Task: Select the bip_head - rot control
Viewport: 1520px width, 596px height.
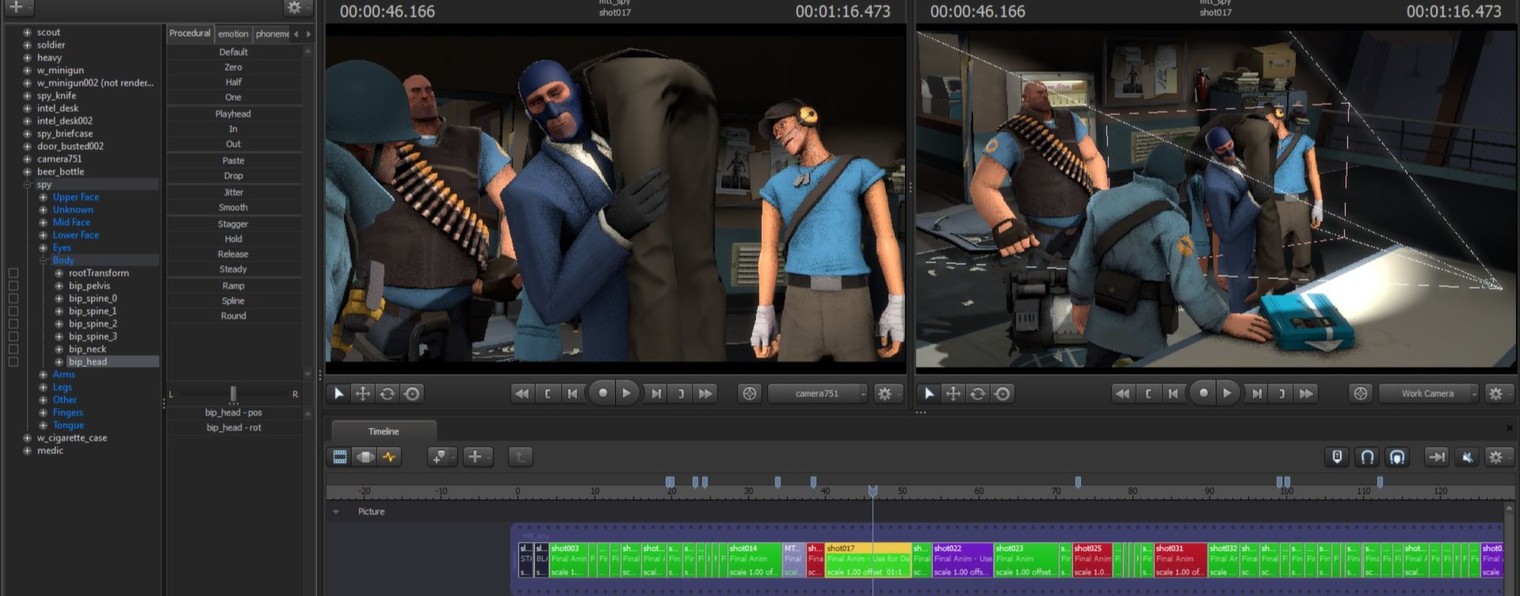Action: 234,428
